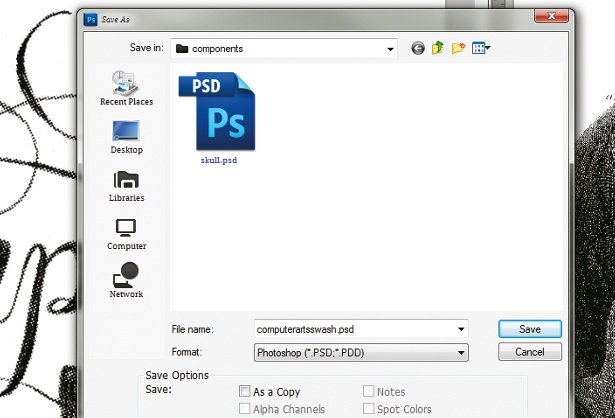Open the View Menu icon
Screen dimensions: 615x418
[x=481, y=48]
